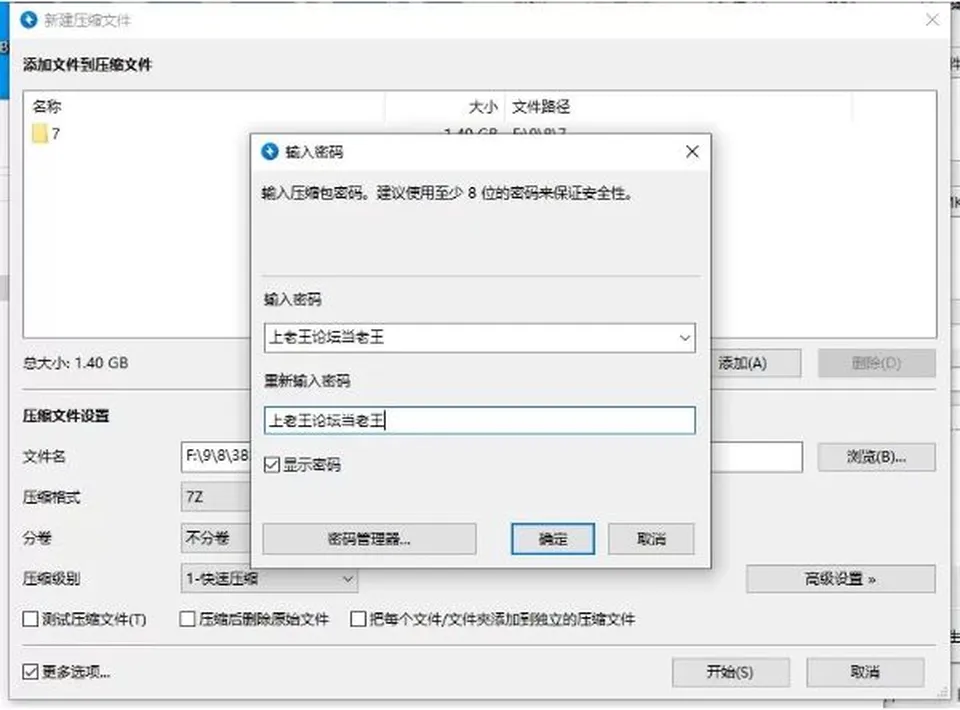Image resolution: width=960 pixels, height=710 pixels.
Task: Open the 分卷 不分卷 dropdown
Action: [216, 538]
